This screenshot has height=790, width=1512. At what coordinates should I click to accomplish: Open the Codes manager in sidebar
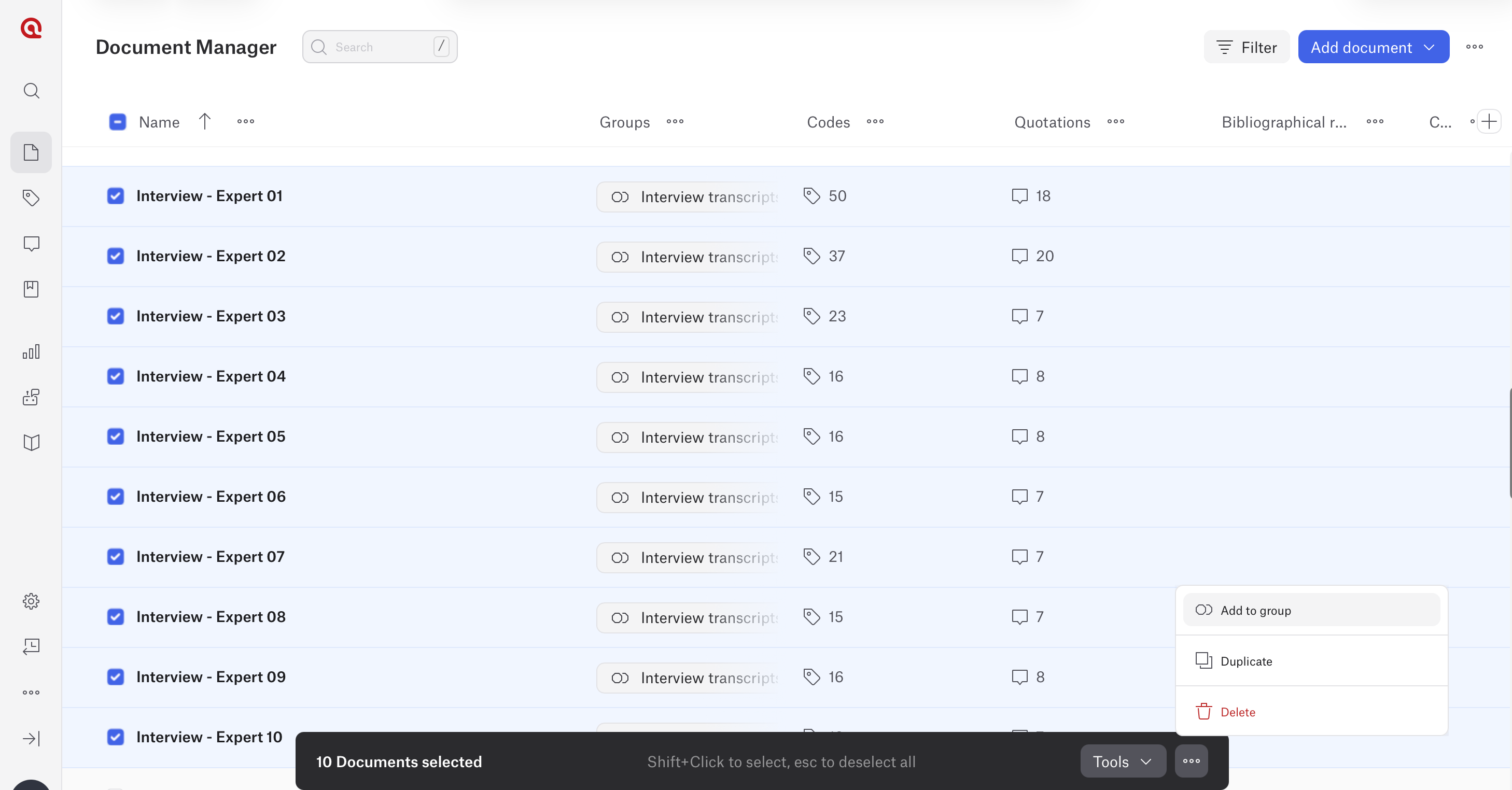pyautogui.click(x=31, y=198)
